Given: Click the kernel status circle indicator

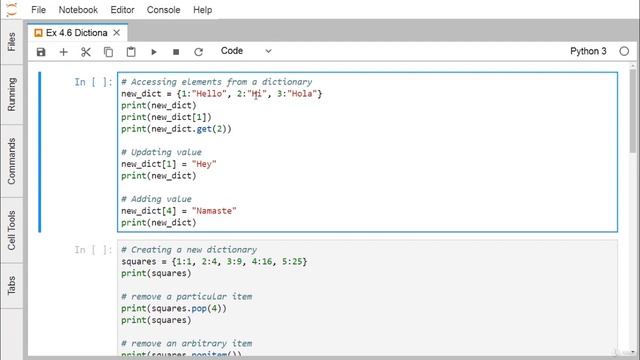Looking at the screenshot, I should (624, 51).
